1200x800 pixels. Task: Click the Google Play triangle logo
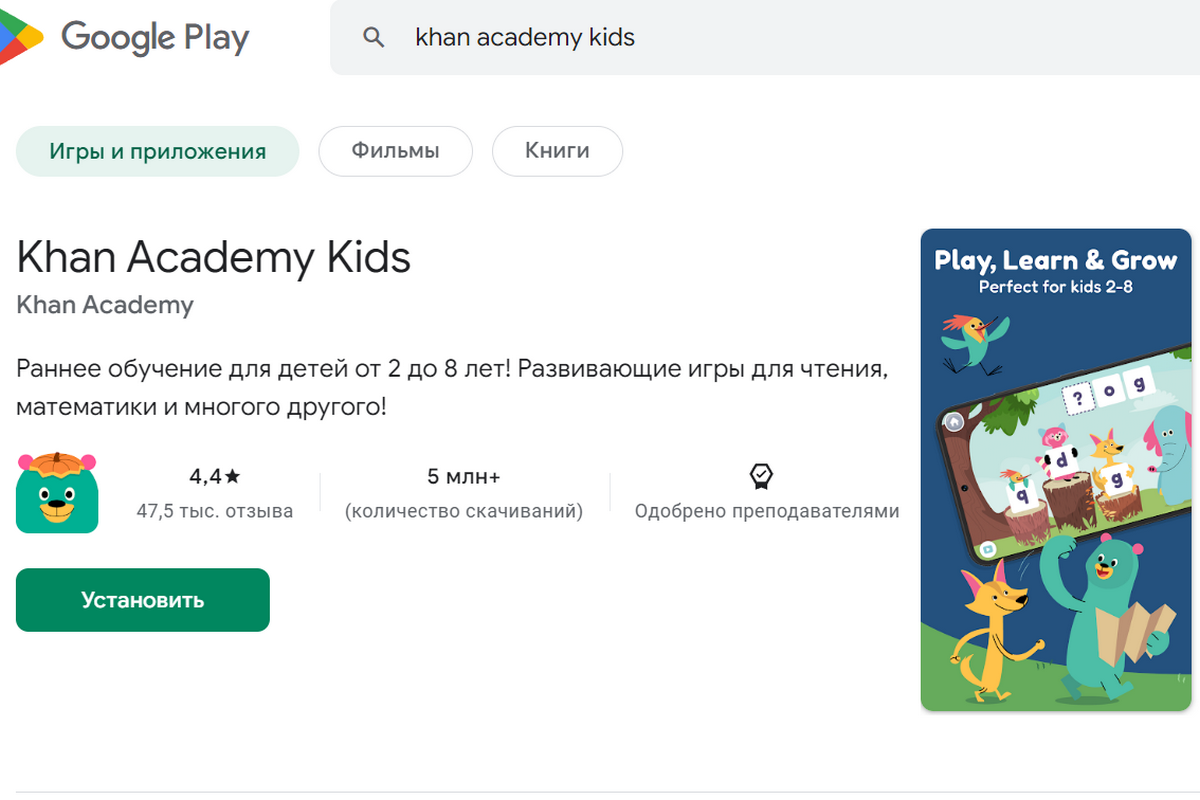pyautogui.click(x=20, y=36)
